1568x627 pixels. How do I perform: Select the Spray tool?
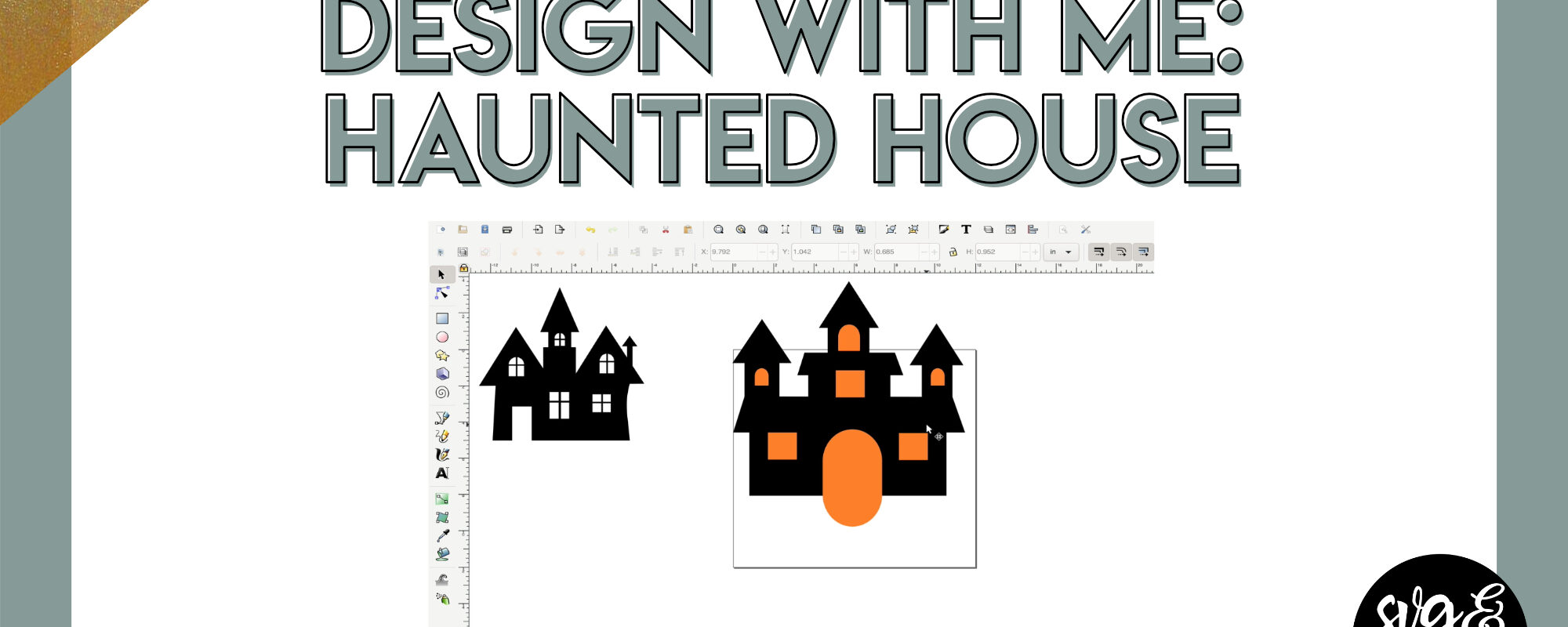[x=442, y=599]
